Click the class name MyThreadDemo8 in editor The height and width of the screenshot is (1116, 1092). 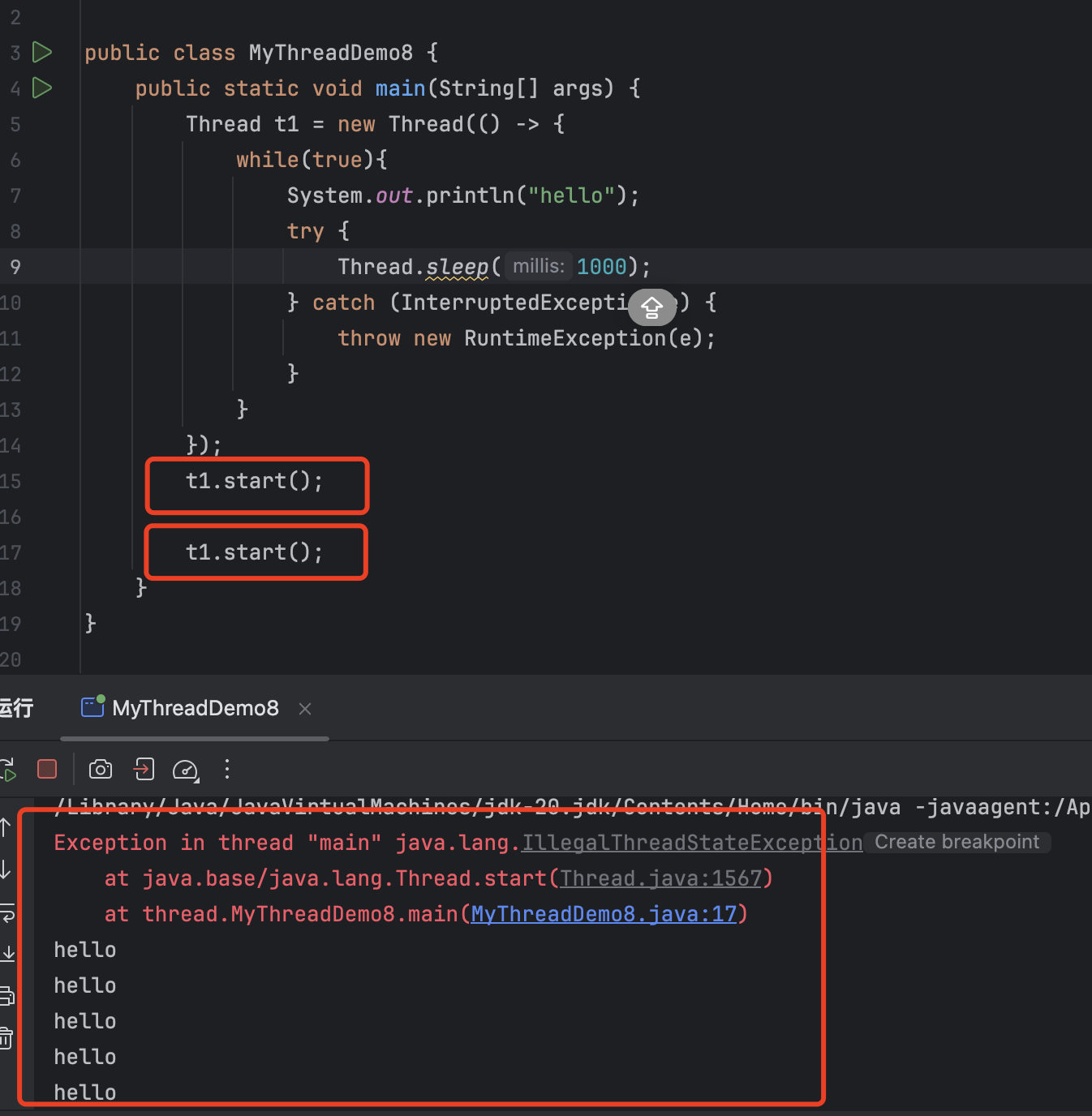tap(331, 53)
